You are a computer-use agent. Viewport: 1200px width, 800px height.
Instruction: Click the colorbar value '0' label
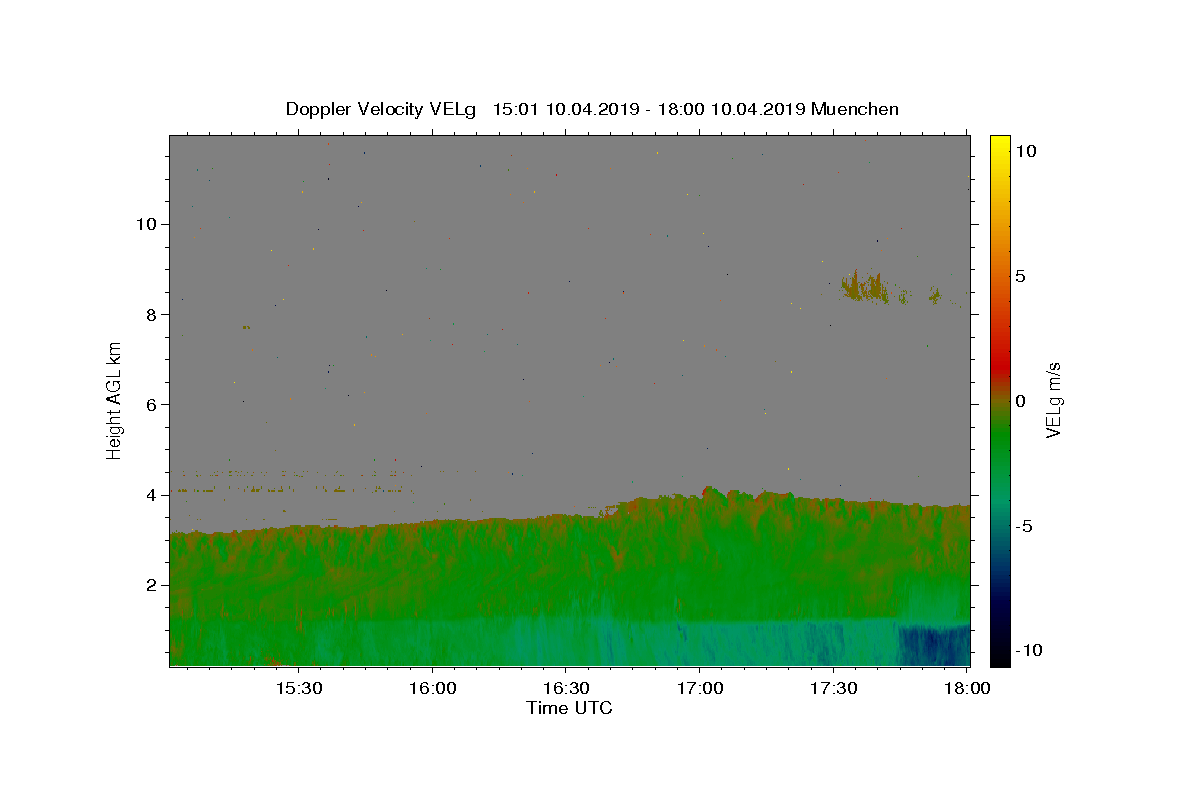pyautogui.click(x=1020, y=401)
